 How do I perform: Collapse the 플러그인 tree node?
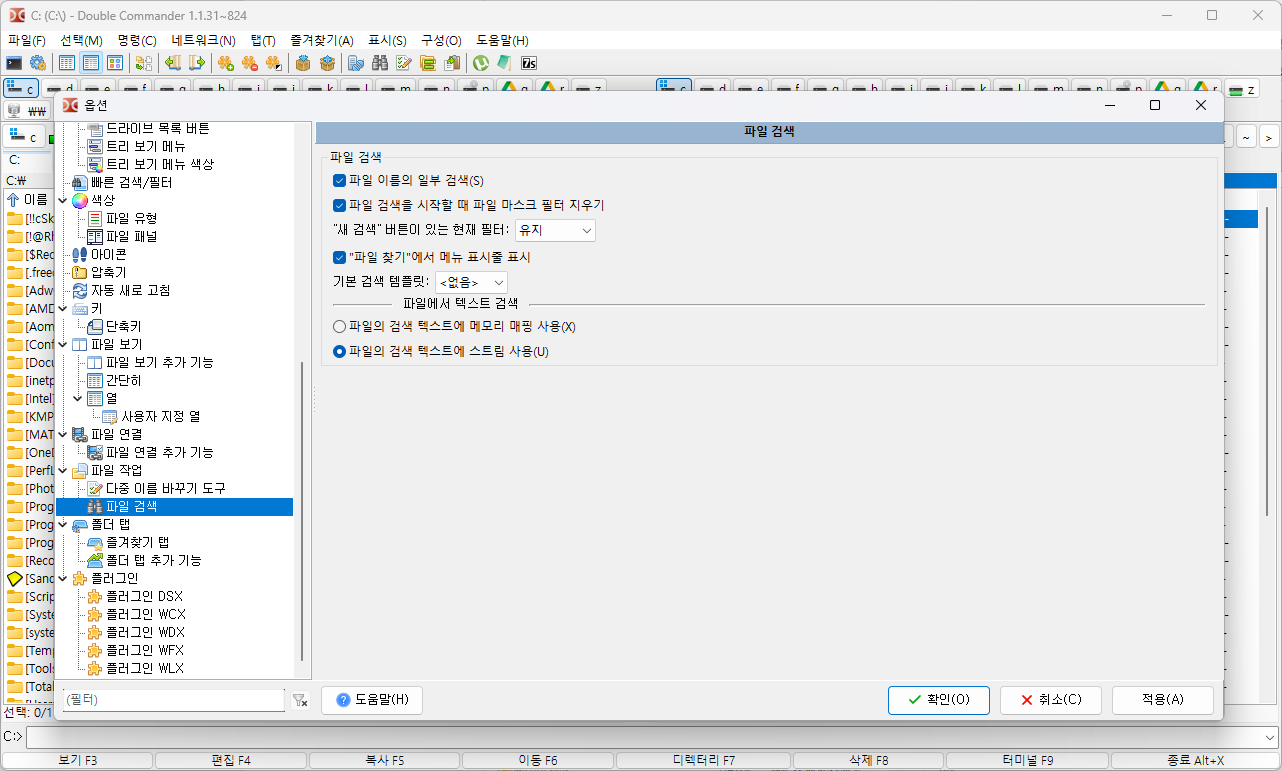coord(63,578)
